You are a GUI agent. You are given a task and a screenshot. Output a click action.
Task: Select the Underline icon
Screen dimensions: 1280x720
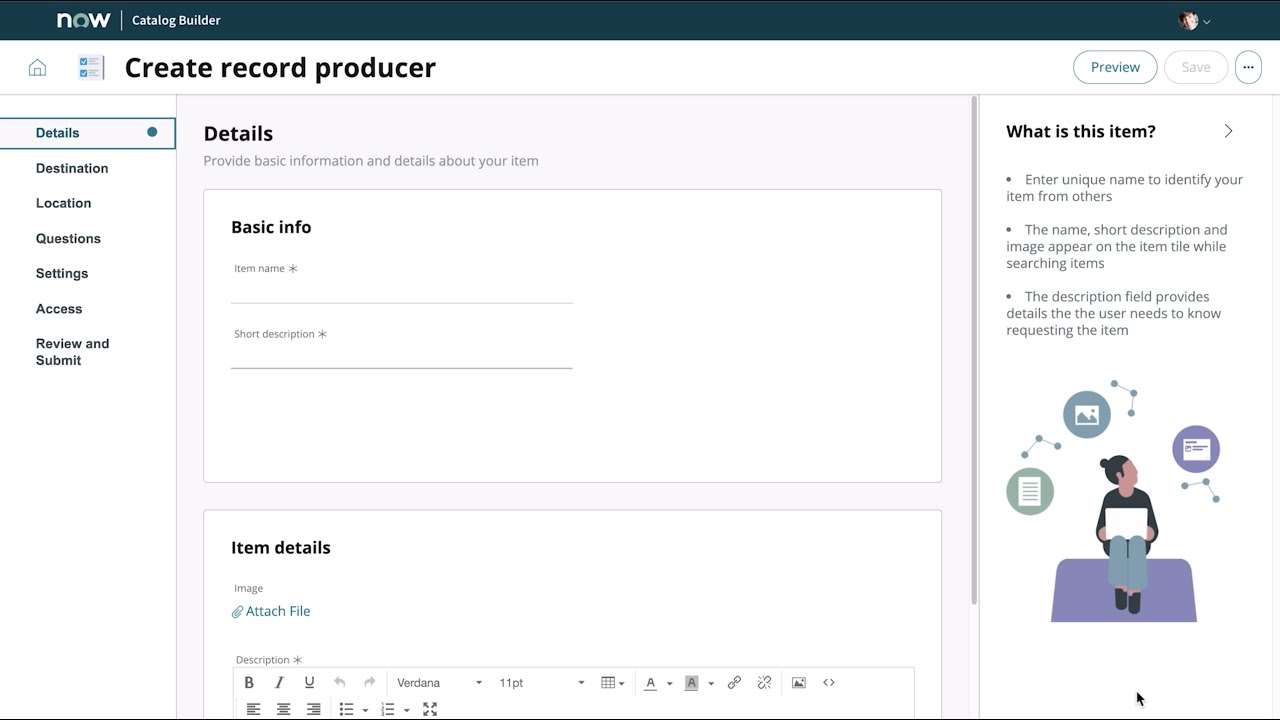click(308, 683)
